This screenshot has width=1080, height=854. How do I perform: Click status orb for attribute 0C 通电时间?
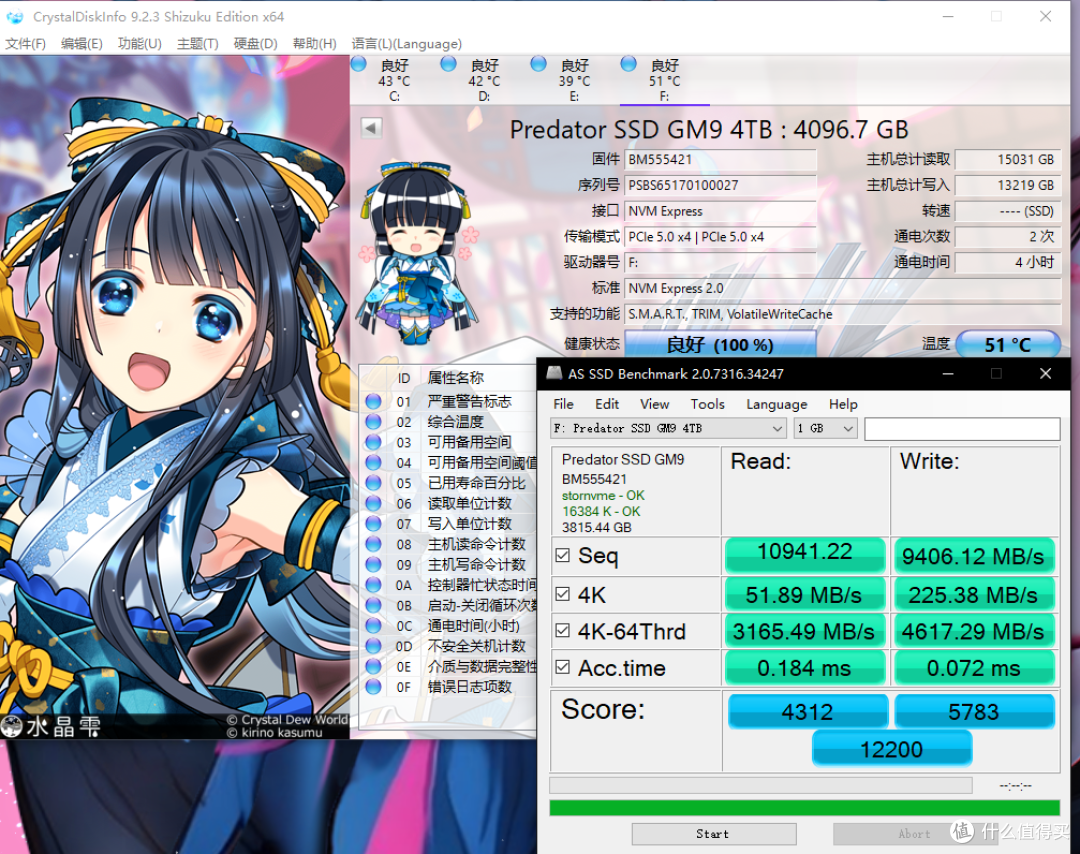click(x=373, y=625)
